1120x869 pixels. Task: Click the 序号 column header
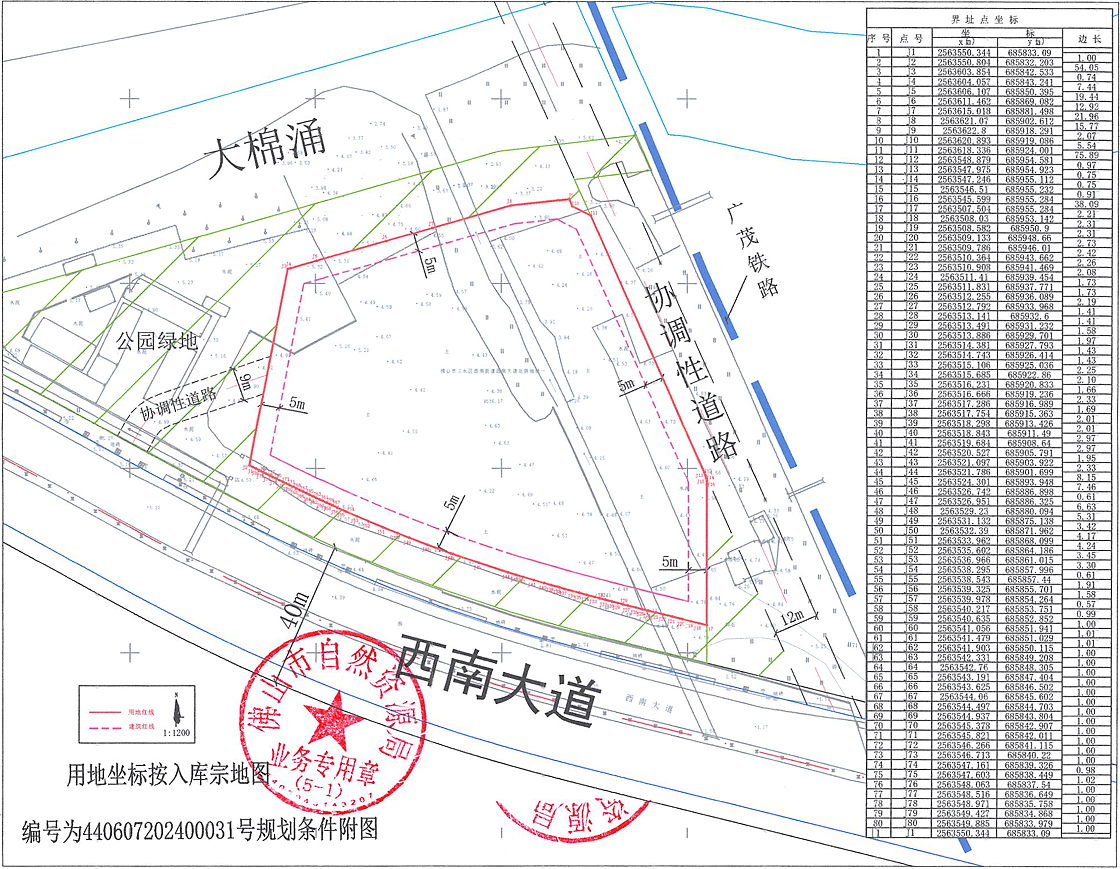pos(879,39)
